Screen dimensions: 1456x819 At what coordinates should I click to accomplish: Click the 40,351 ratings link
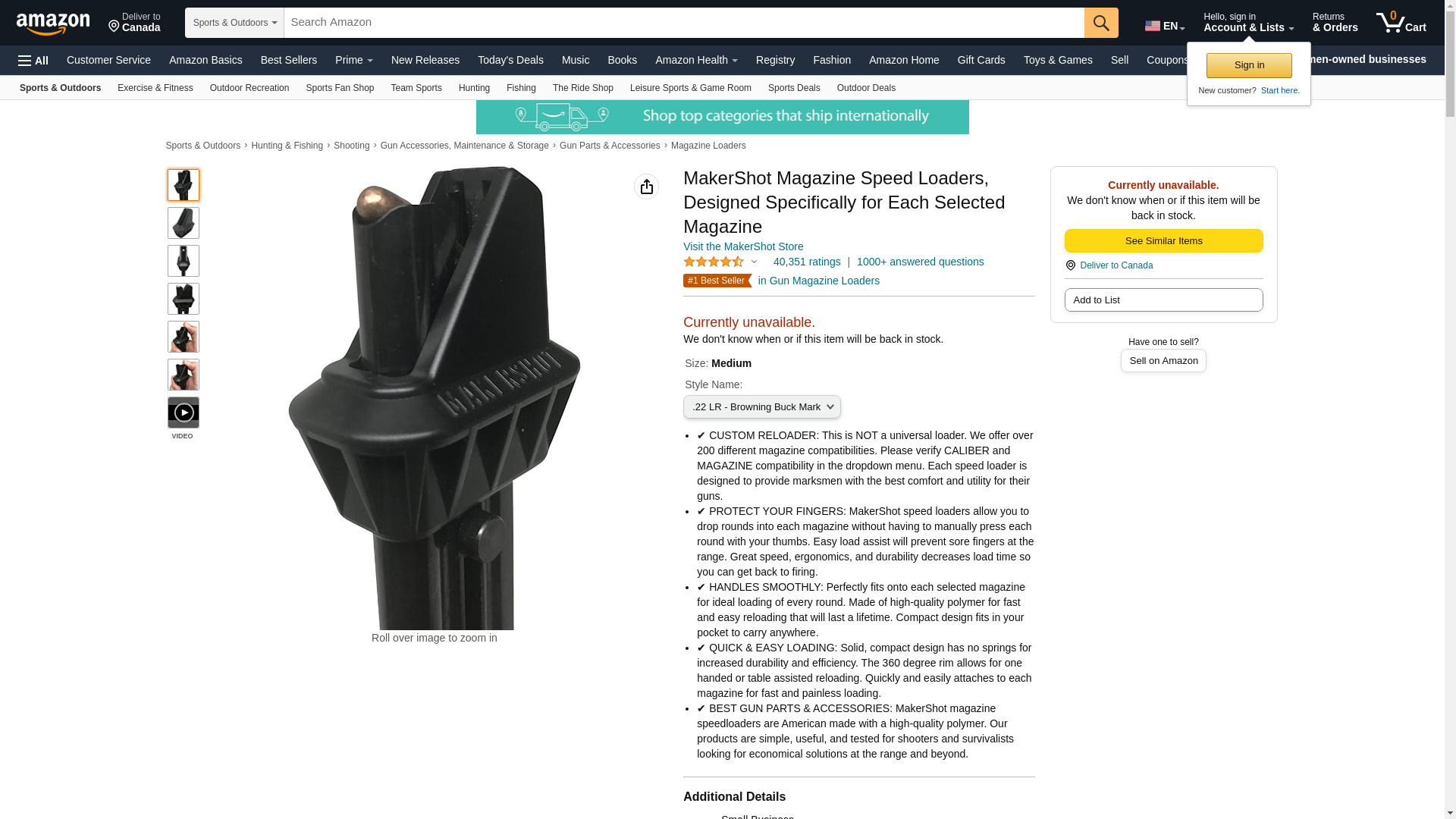[x=807, y=262]
